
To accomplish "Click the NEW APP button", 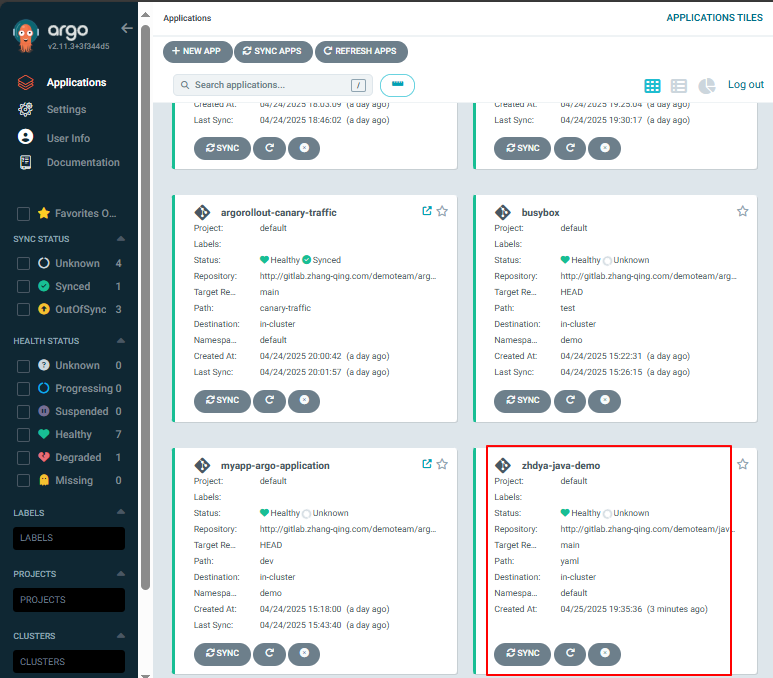I will coord(197,51).
